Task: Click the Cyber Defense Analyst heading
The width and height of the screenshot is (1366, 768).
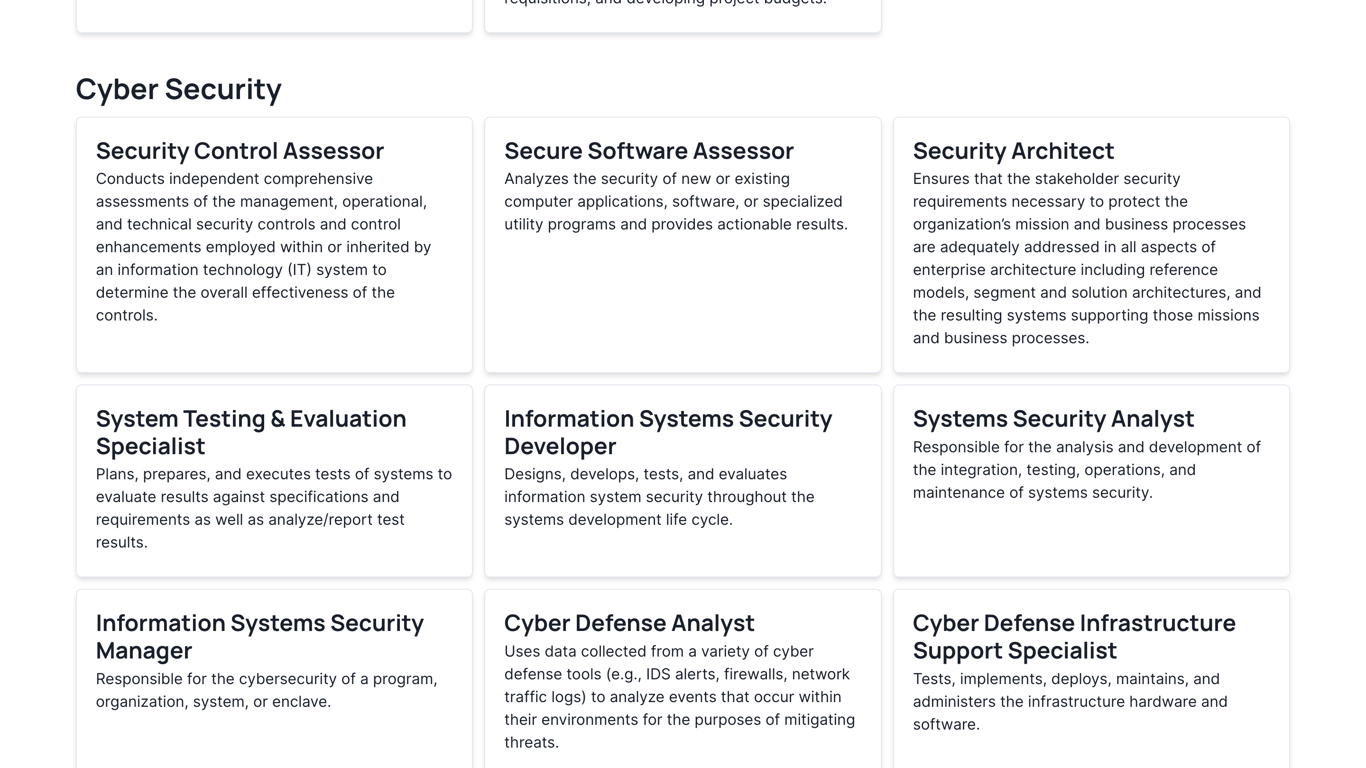Action: point(629,622)
